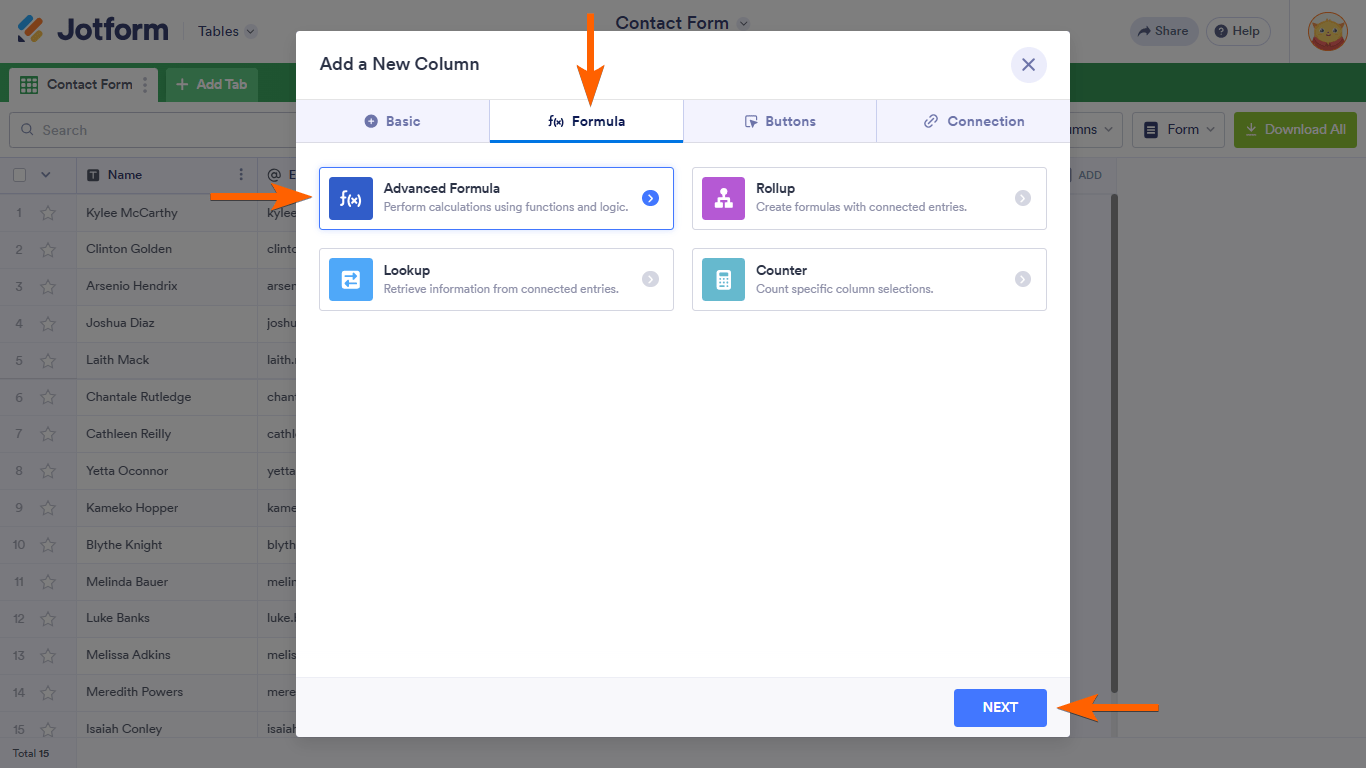Choose the purple Rollup icon
This screenshot has height=768, width=1366.
point(723,198)
